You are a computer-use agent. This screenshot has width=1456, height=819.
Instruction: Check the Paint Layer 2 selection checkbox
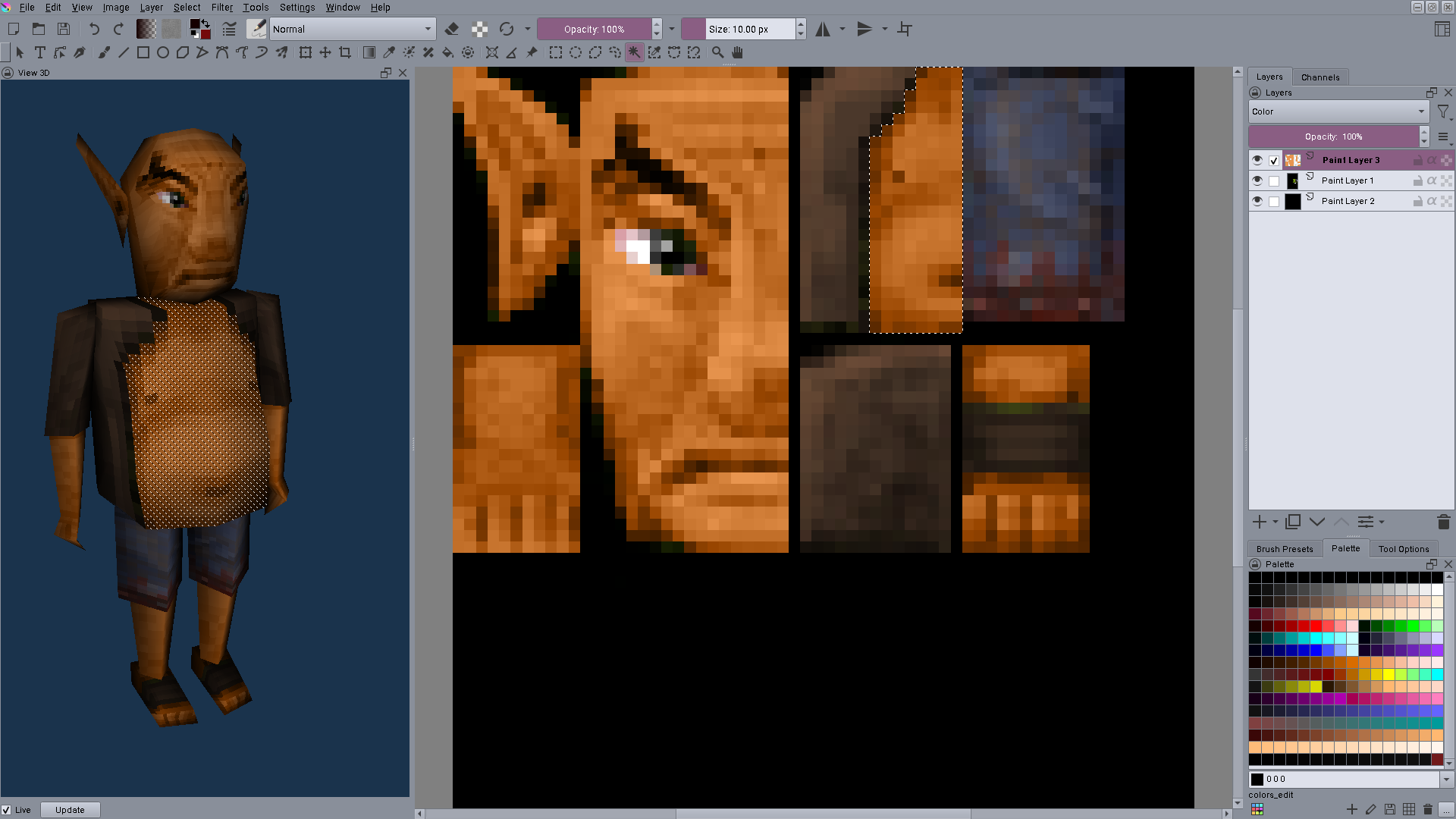[1274, 202]
